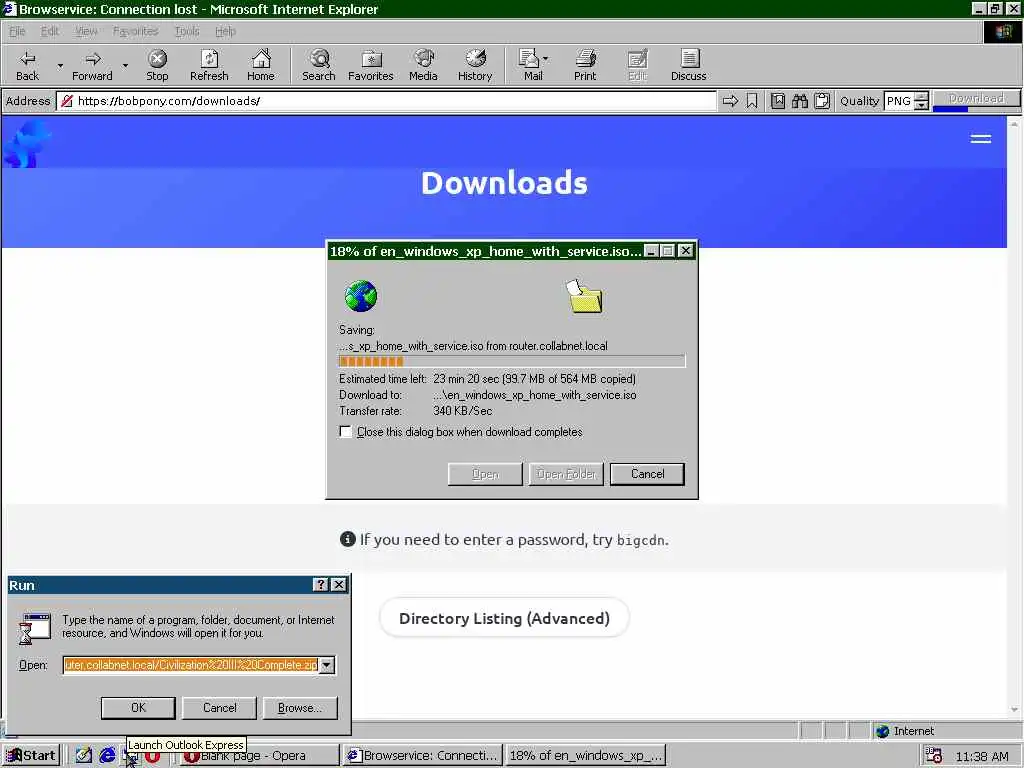Go to the Home page icon
1024x768 pixels.
[x=261, y=65]
